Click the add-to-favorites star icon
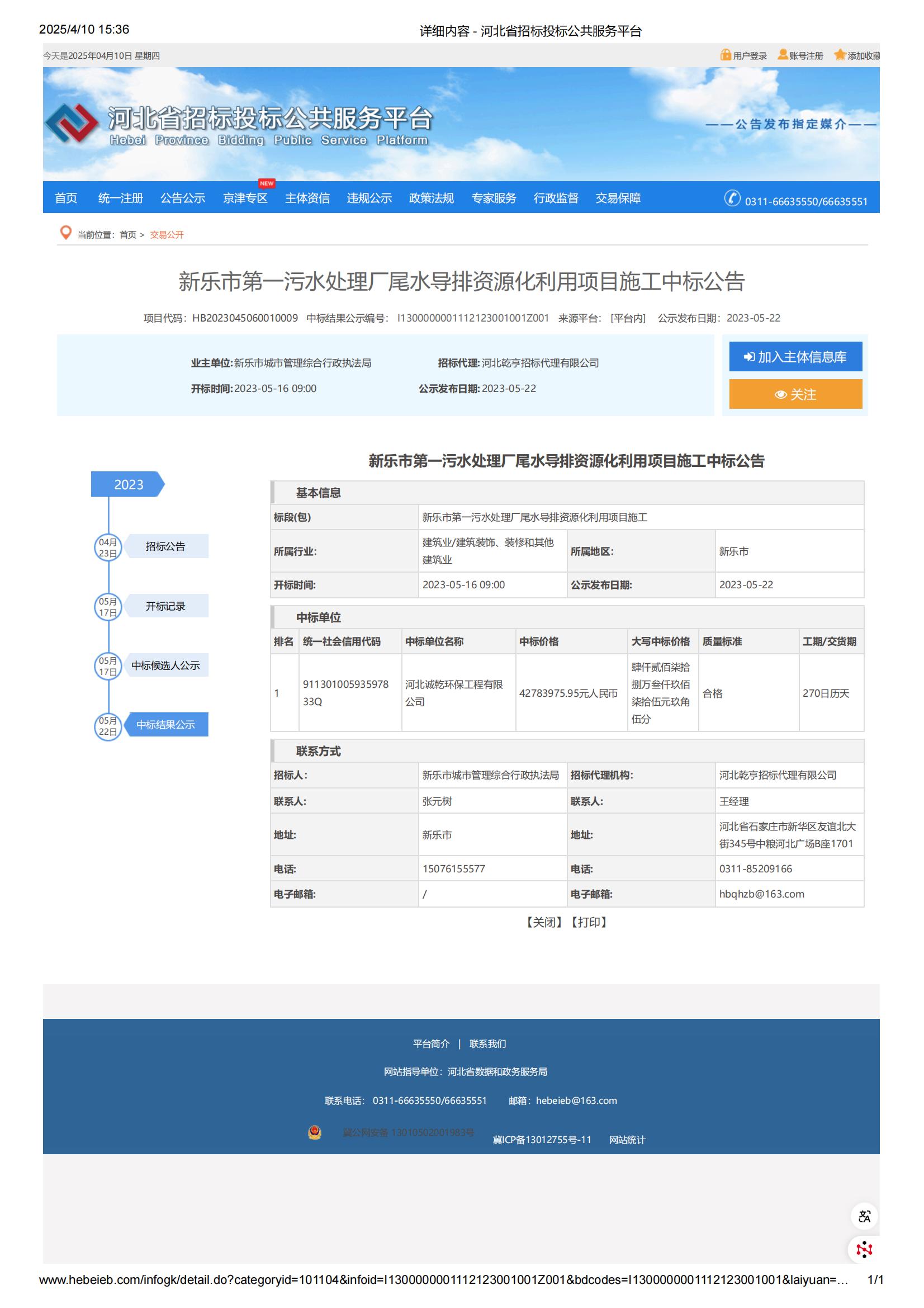The height and width of the screenshot is (1308, 924). pyautogui.click(x=839, y=55)
